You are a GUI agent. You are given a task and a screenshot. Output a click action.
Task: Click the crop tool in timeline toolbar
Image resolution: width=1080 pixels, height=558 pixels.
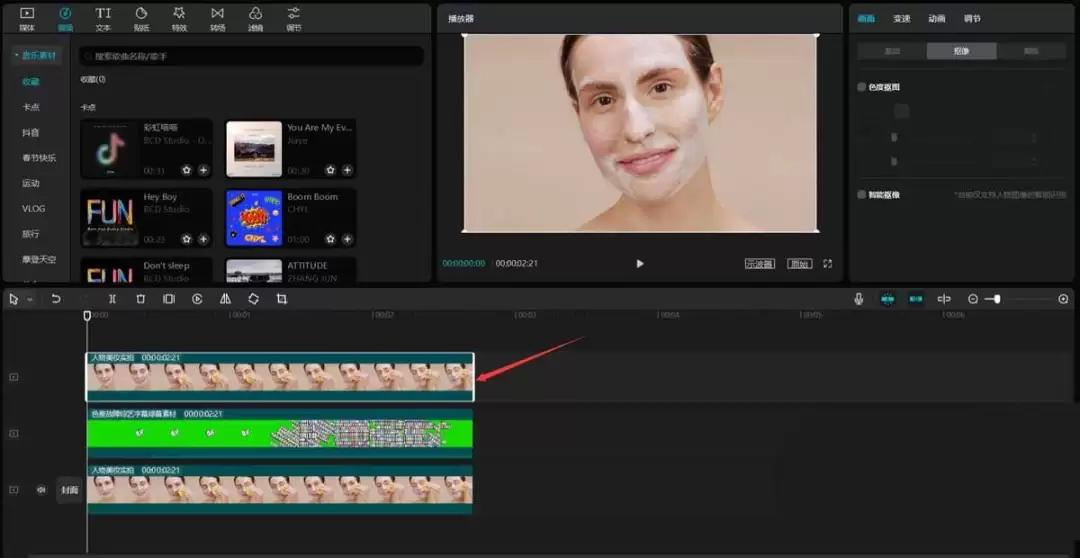[282, 299]
